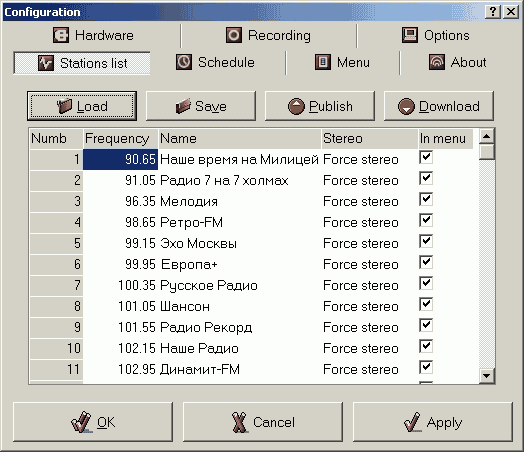Save the stations list
The width and height of the screenshot is (524, 452).
(201, 106)
